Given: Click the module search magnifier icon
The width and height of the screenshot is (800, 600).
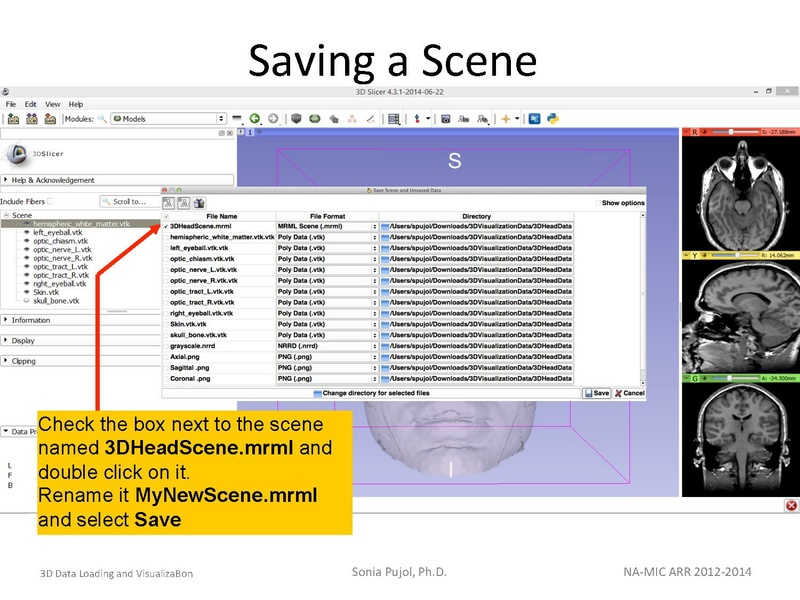Looking at the screenshot, I should tap(102, 119).
